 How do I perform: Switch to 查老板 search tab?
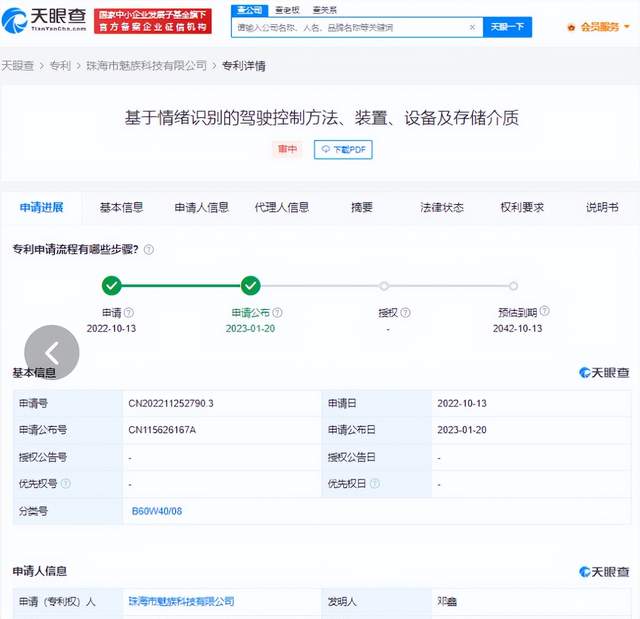(x=287, y=10)
